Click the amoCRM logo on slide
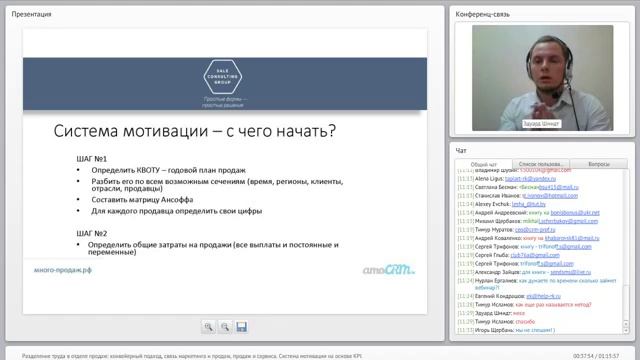640x360 pixels. 389,269
